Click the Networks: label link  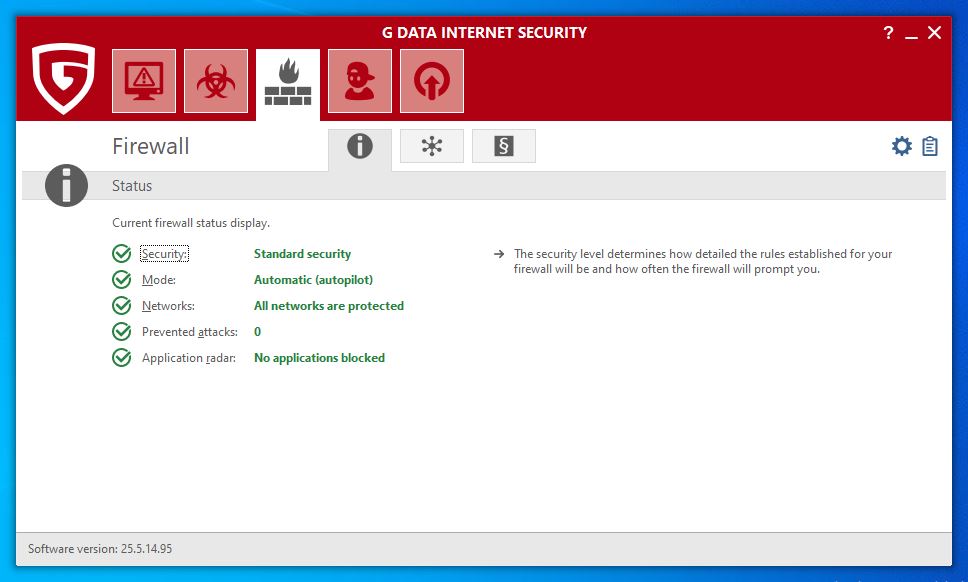click(168, 306)
